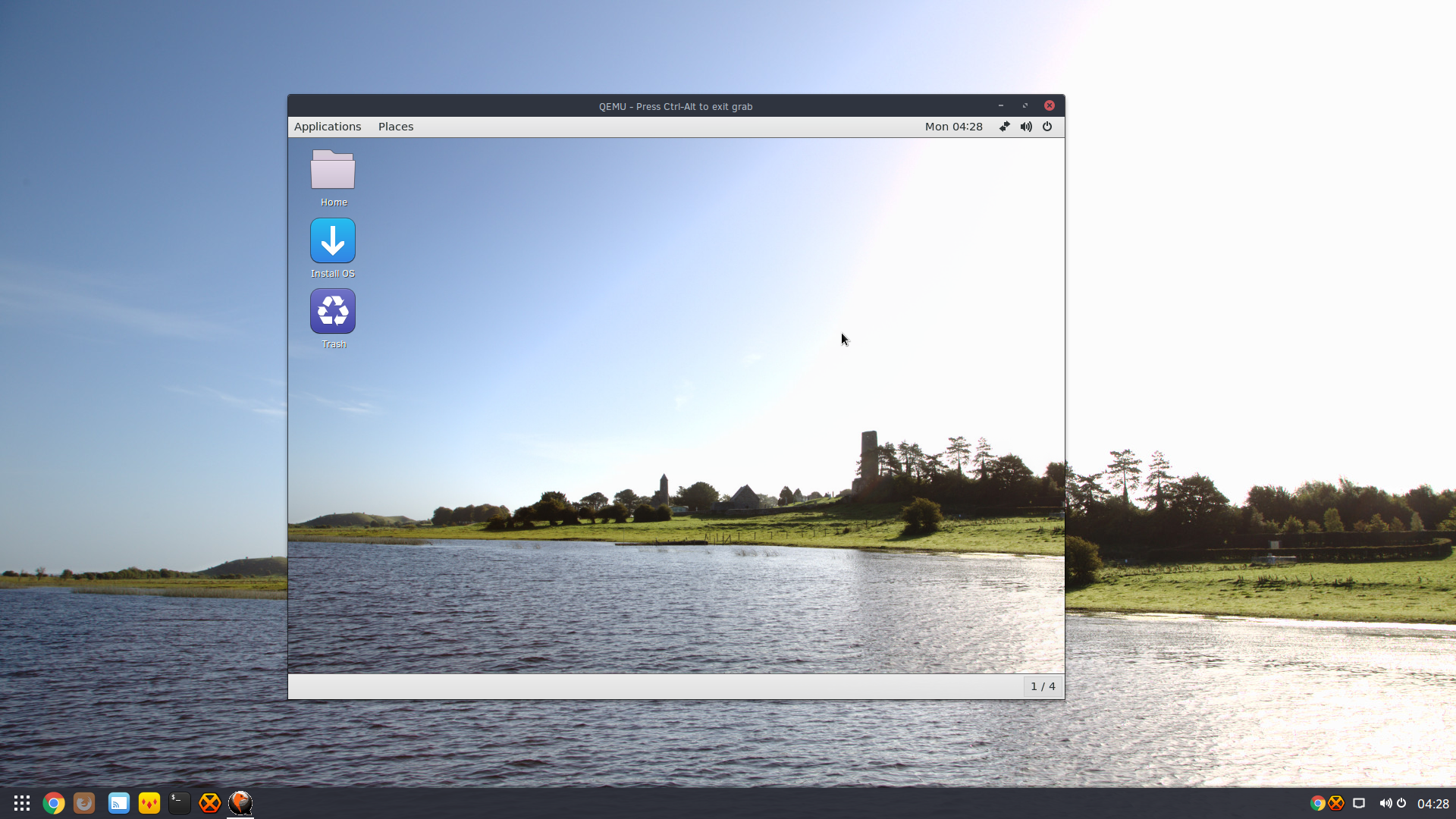The height and width of the screenshot is (819, 1456).
Task: Open the Applications menu in guest panel
Action: pos(328,127)
